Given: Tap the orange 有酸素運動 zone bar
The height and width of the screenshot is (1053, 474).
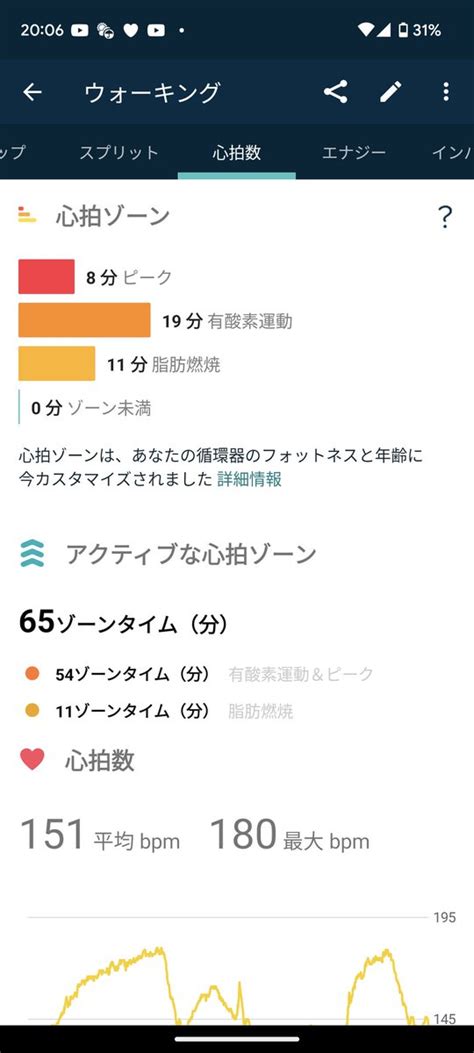Looking at the screenshot, I should point(84,320).
